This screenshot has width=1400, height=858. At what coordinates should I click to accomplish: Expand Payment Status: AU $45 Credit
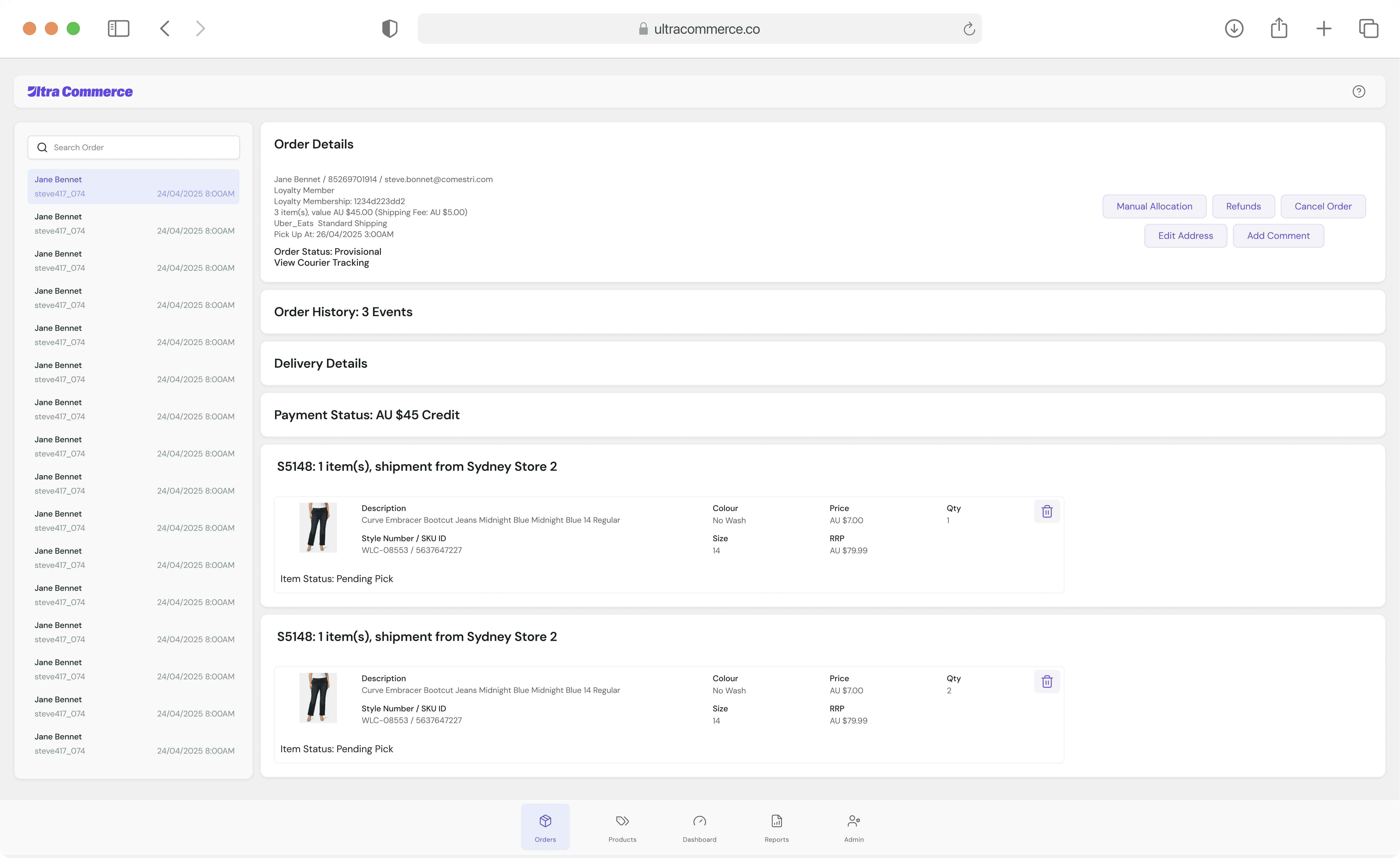(x=366, y=415)
